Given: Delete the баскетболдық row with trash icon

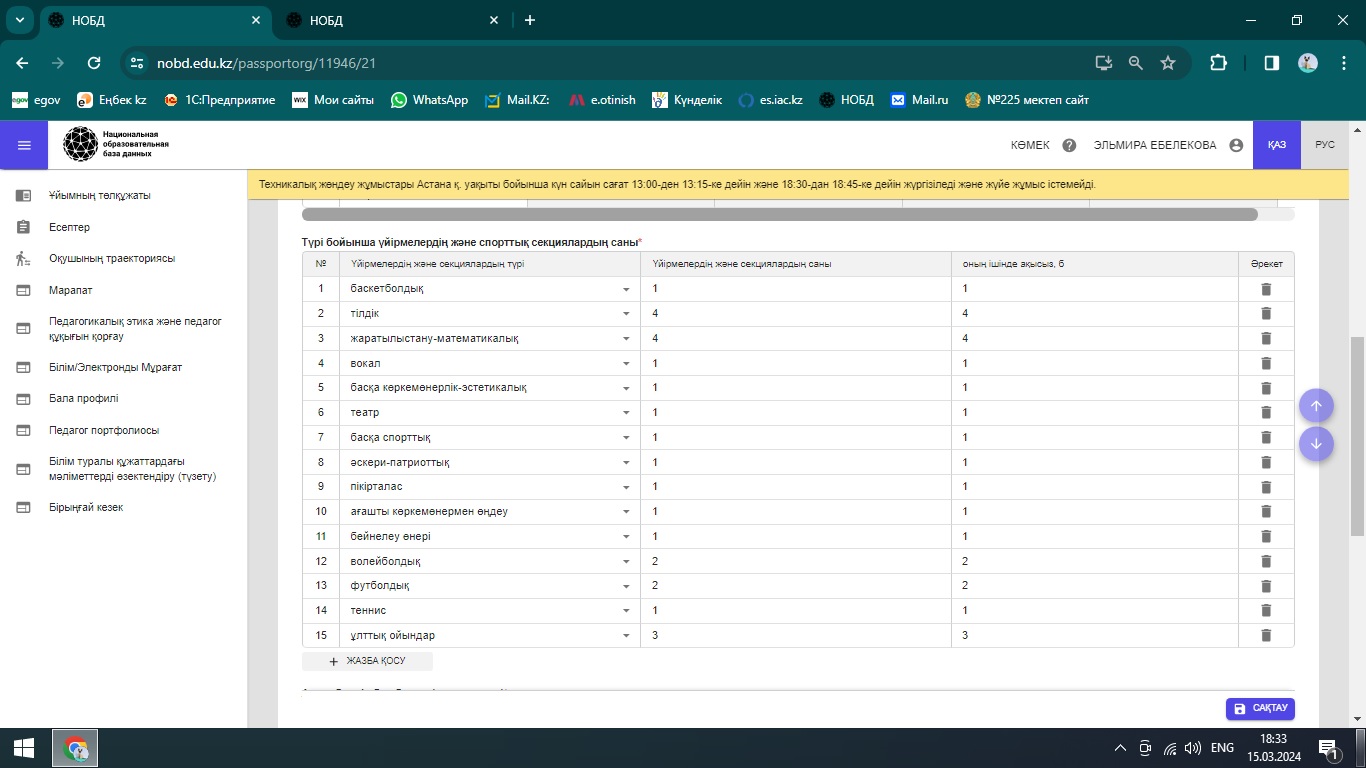Looking at the screenshot, I should [1265, 289].
